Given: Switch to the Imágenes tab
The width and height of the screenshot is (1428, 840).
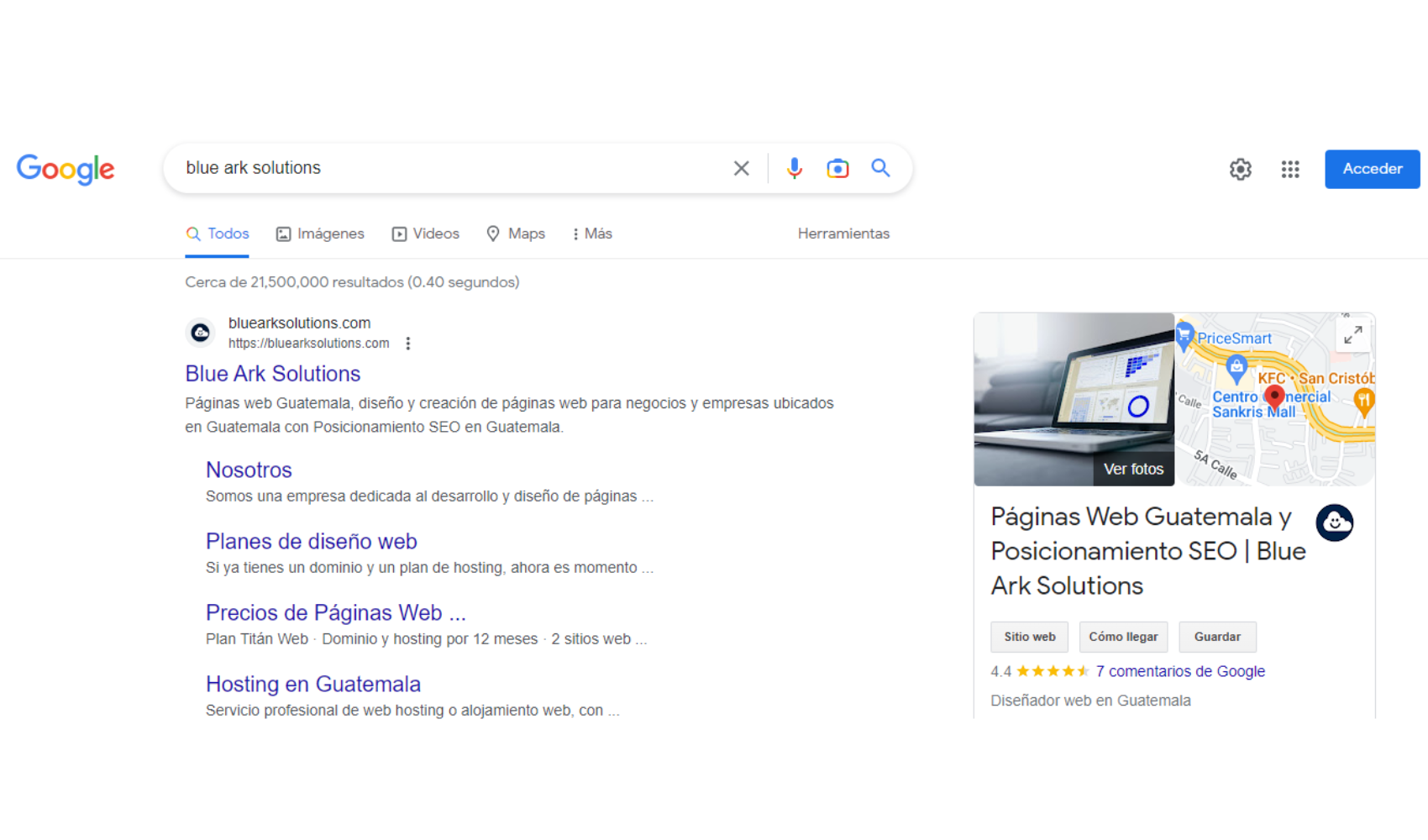Looking at the screenshot, I should 320,234.
